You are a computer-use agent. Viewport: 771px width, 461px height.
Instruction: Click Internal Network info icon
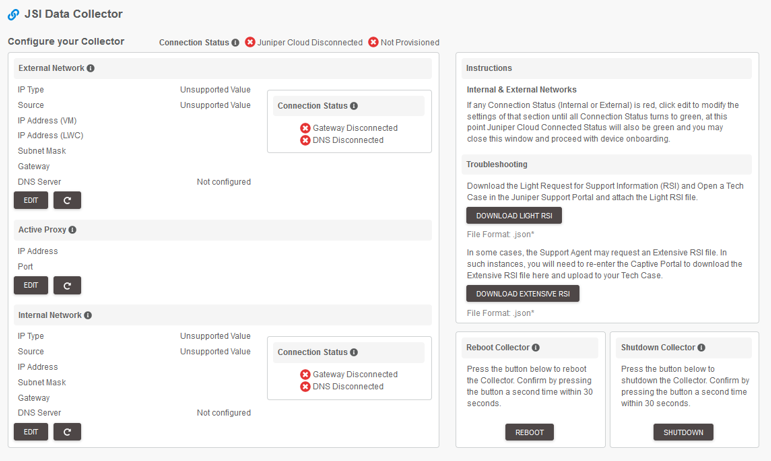(x=89, y=316)
